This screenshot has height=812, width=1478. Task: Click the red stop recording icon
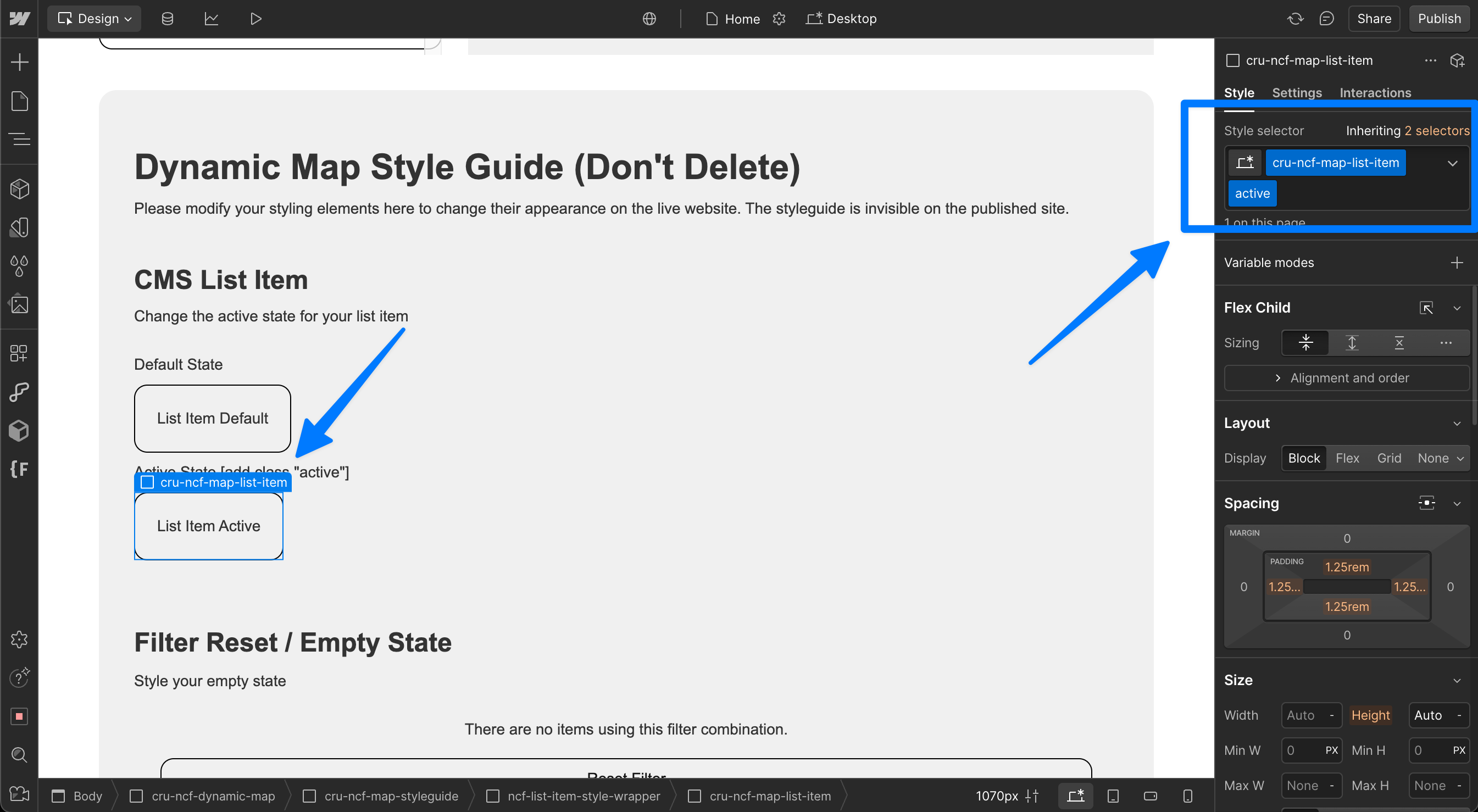[20, 716]
